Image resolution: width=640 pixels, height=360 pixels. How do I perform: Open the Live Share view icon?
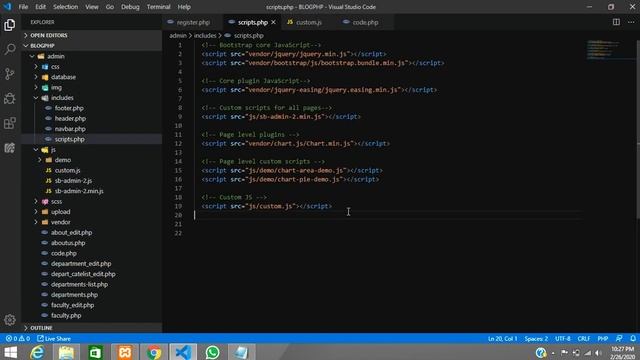click(10, 147)
